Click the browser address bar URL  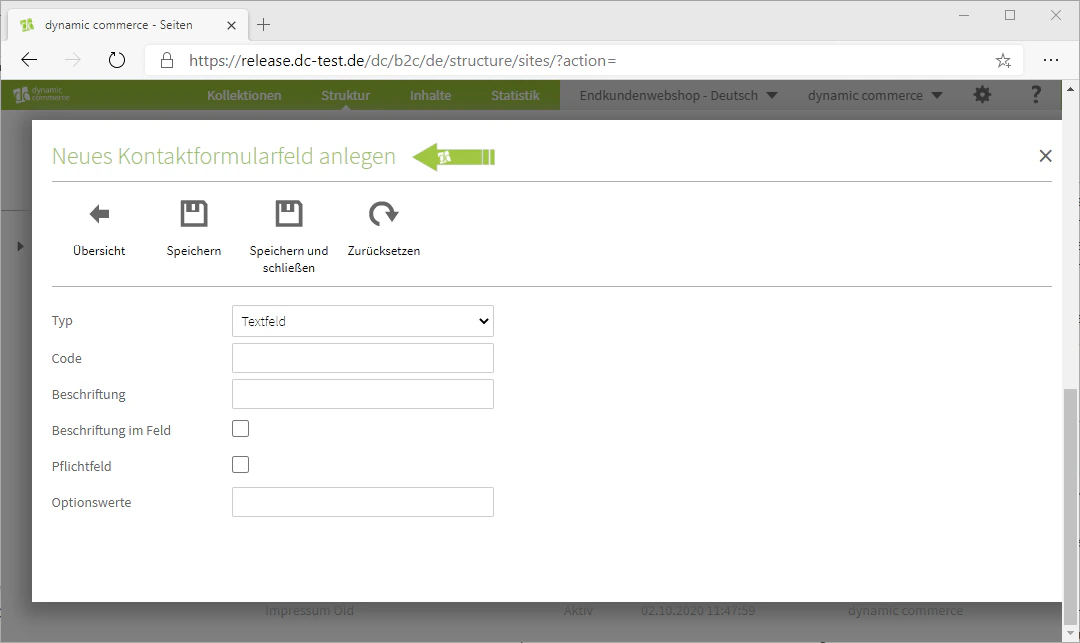[x=402, y=61]
